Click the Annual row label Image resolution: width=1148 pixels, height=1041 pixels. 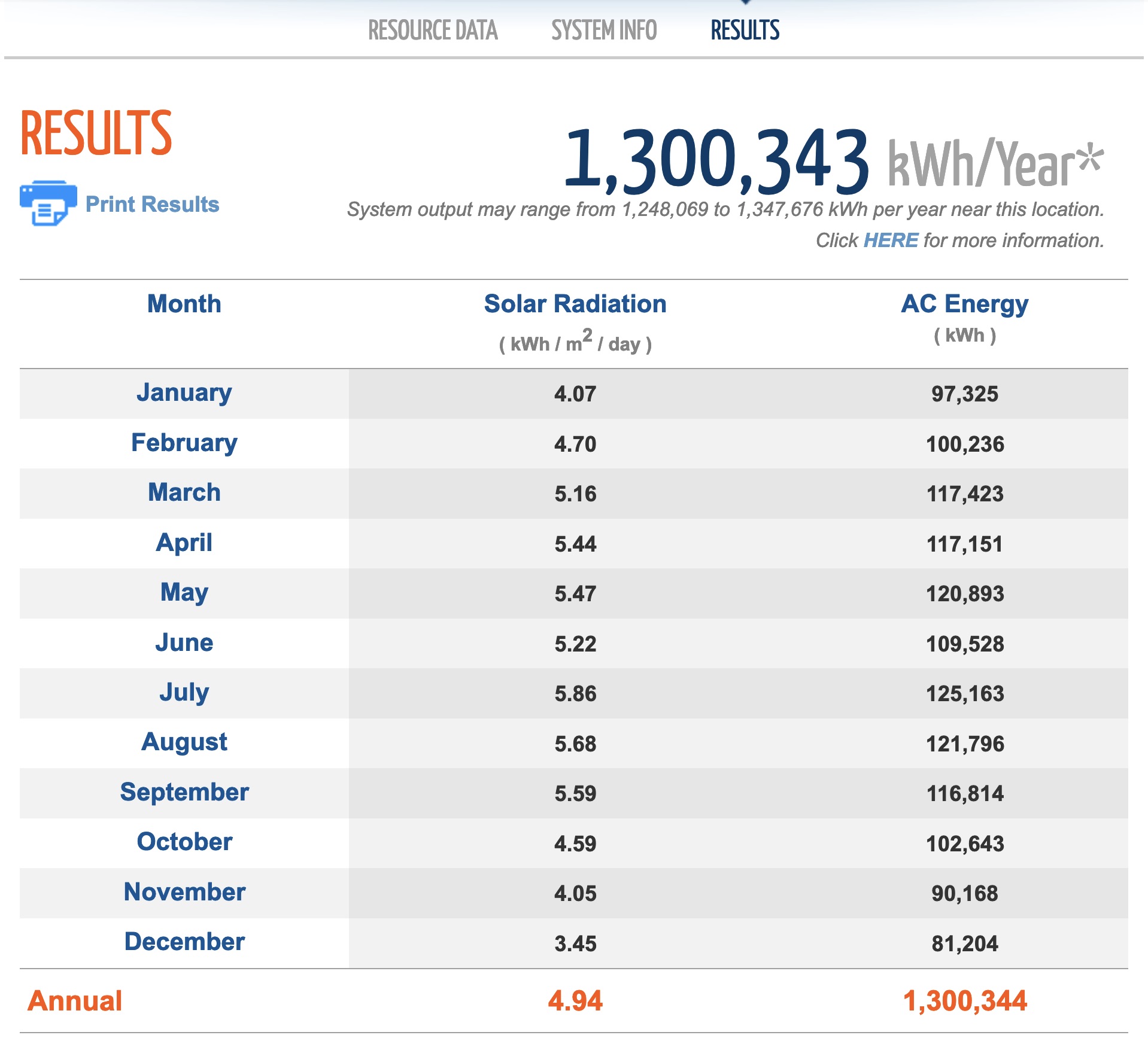[x=75, y=1001]
